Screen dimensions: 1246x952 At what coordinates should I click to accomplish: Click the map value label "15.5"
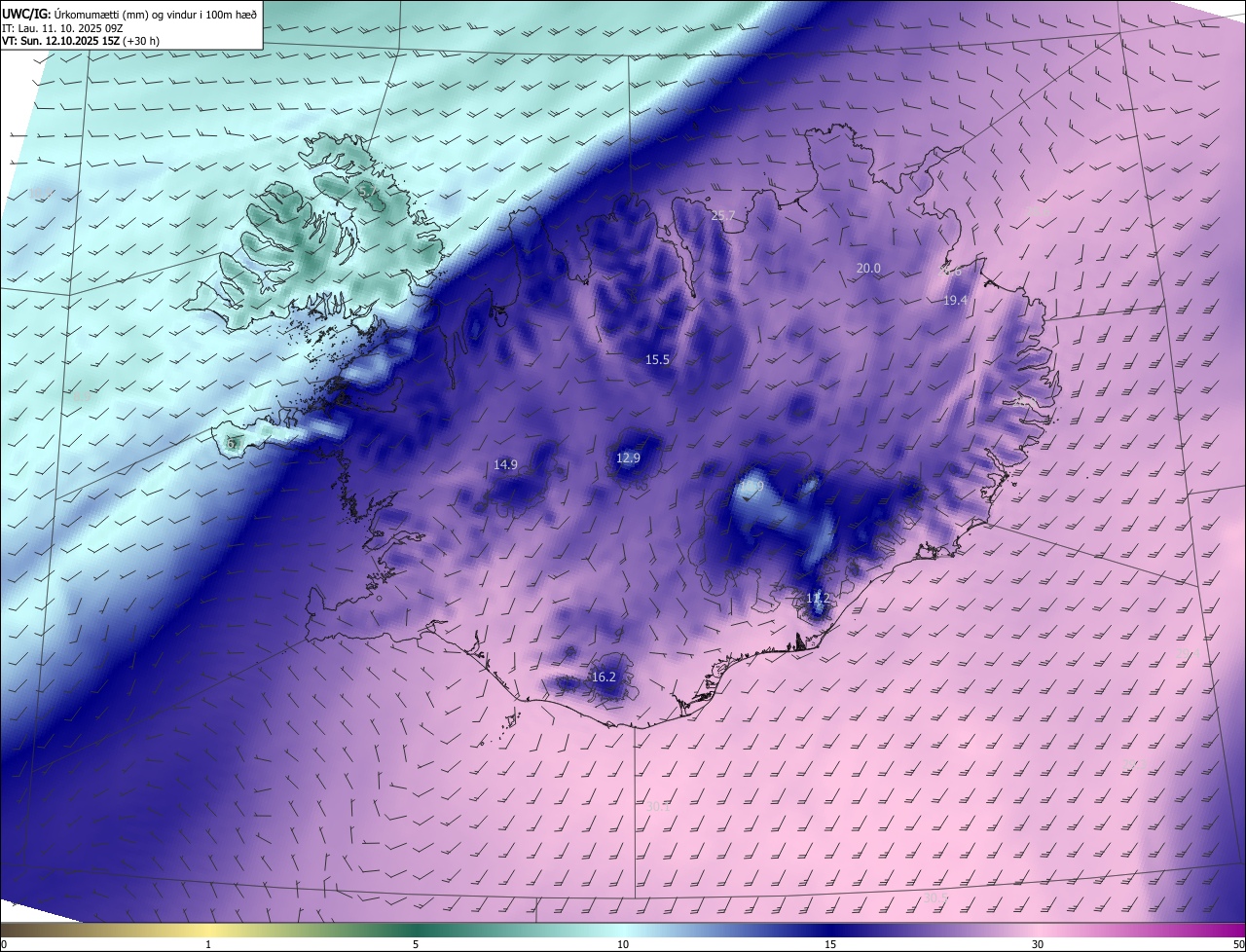(x=657, y=359)
